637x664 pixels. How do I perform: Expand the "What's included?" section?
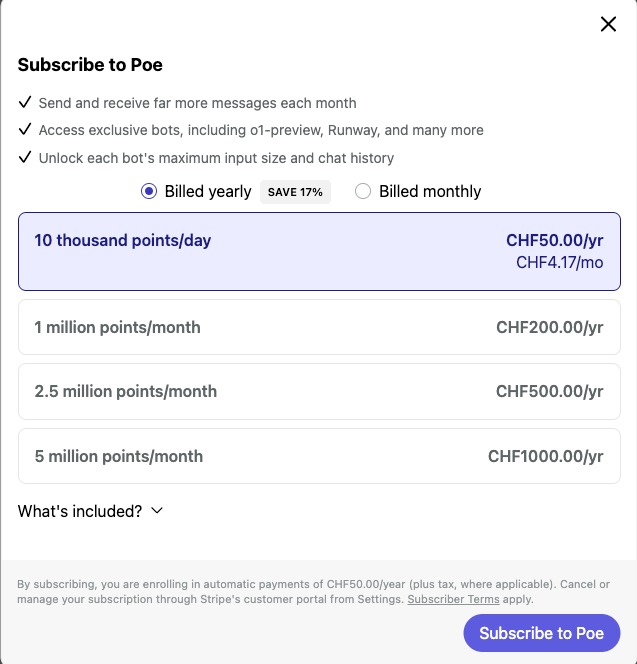point(80,511)
